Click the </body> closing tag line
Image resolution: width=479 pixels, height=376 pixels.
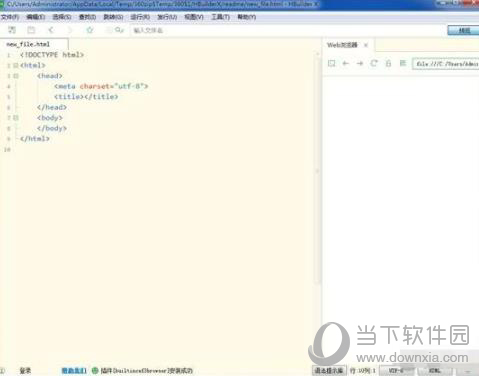(x=52, y=128)
